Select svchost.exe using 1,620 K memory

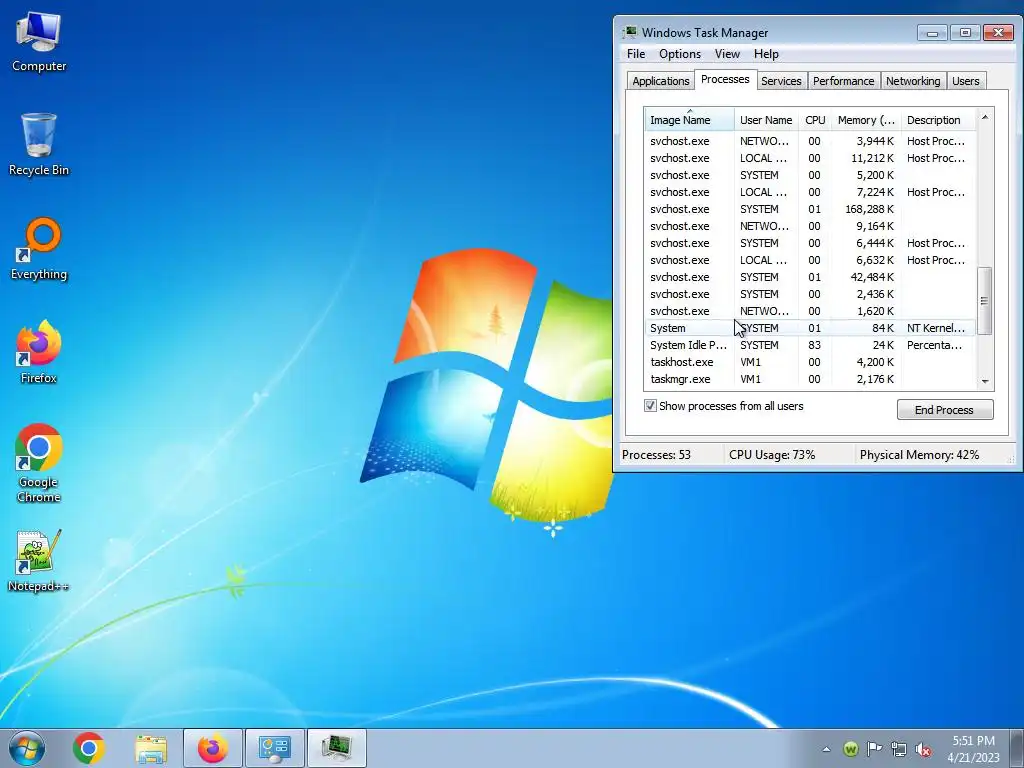(x=810, y=311)
